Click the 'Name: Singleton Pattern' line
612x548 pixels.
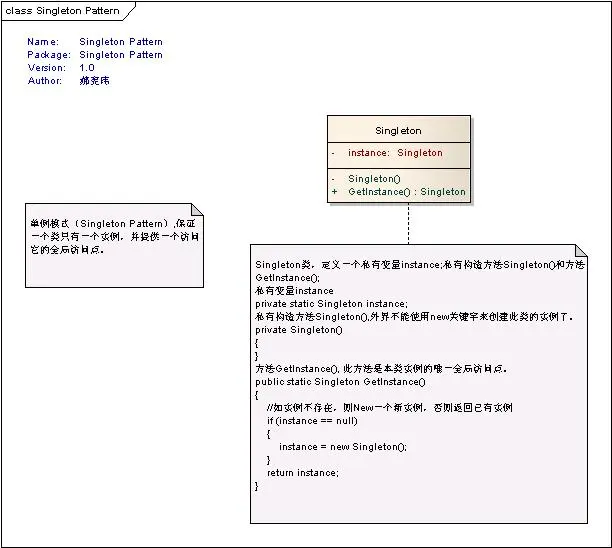[x=95, y=41]
